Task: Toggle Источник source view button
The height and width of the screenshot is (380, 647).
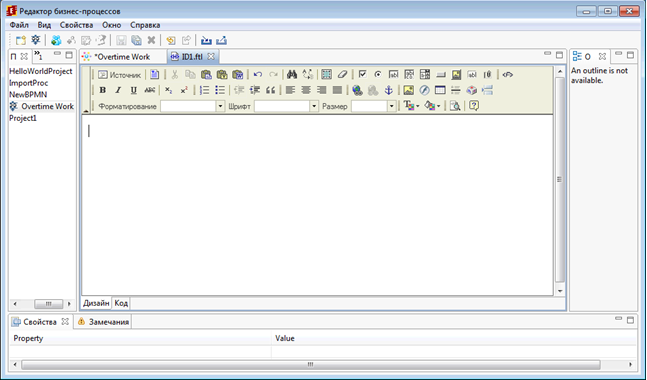Action: tap(120, 75)
